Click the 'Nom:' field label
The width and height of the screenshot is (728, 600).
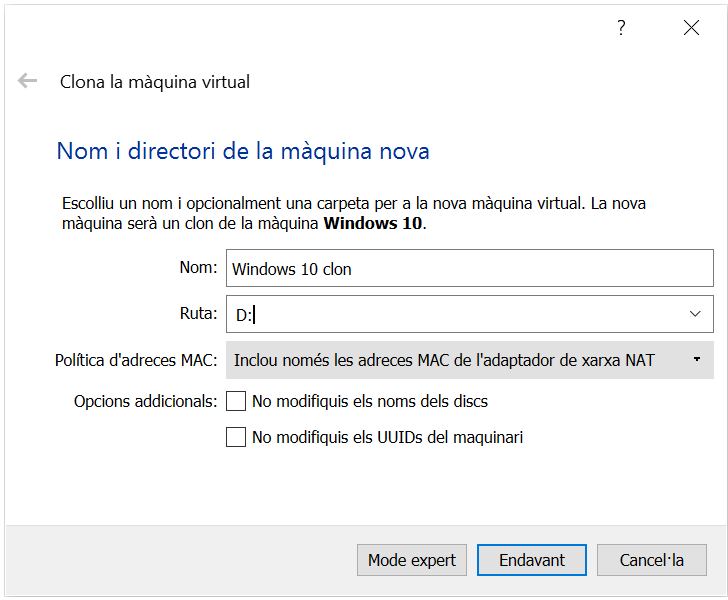[x=198, y=268]
